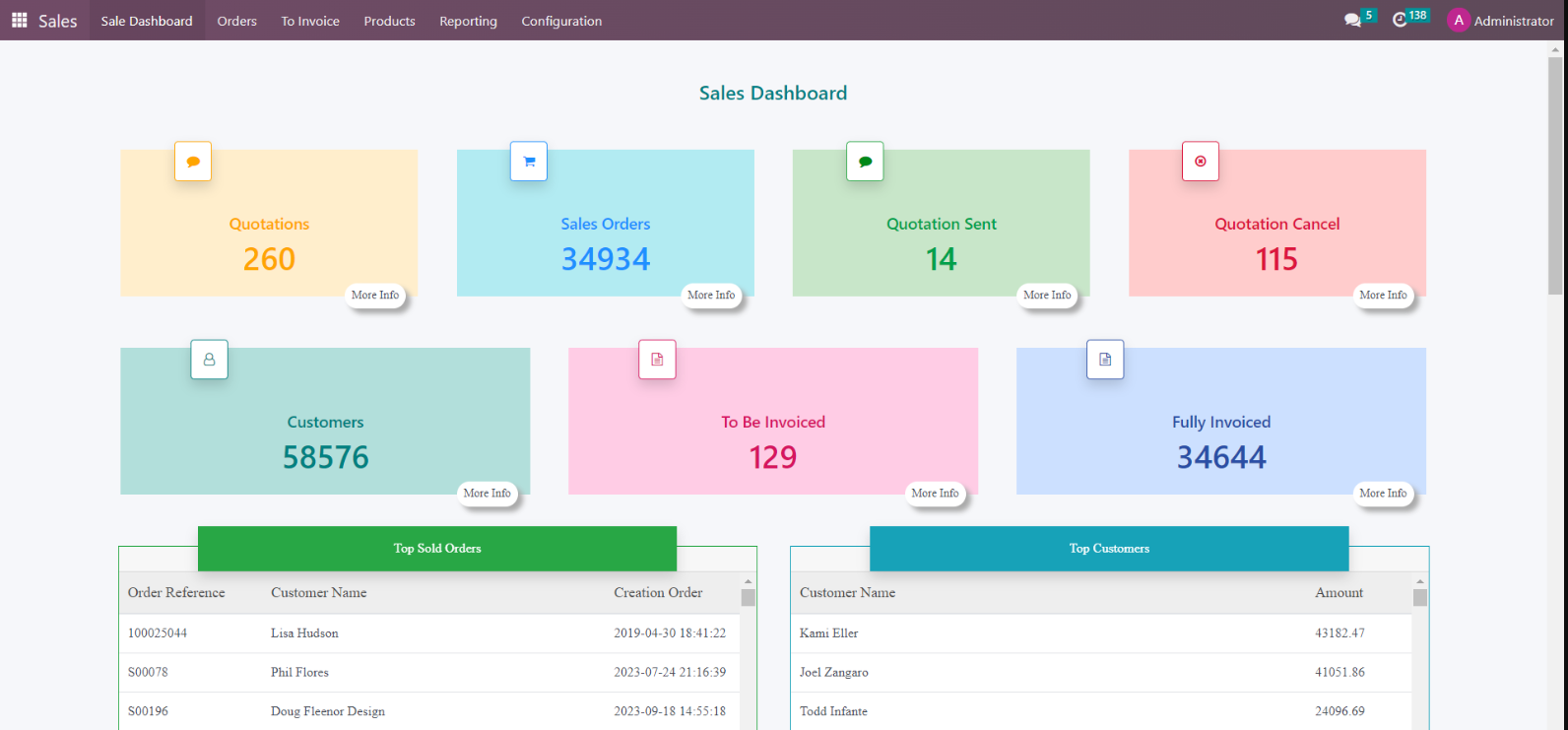
Task: Click More Info on Quotation Sent card
Action: point(1047,296)
